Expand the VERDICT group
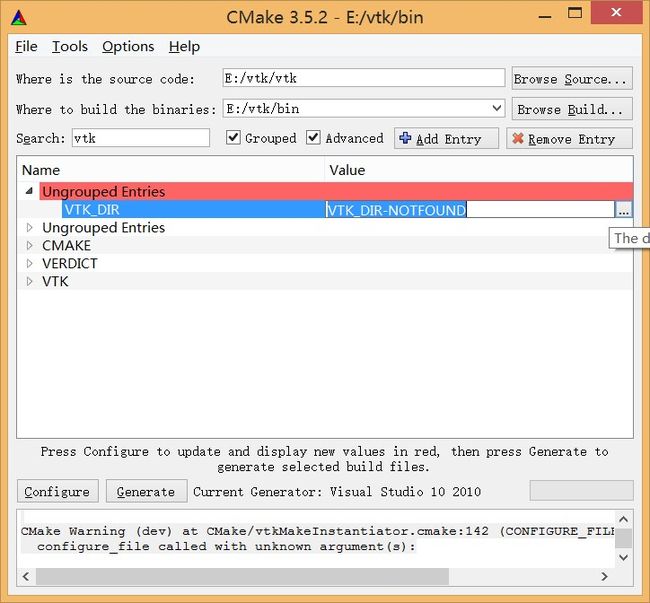Image resolution: width=650 pixels, height=603 pixels. tap(29, 263)
